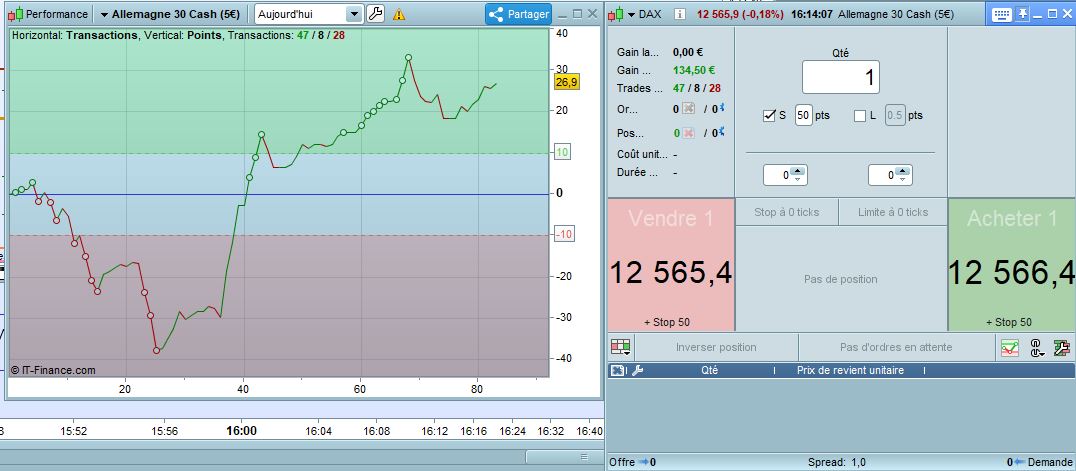
Task: Click the Limite à 0 ticks button
Action: [893, 212]
